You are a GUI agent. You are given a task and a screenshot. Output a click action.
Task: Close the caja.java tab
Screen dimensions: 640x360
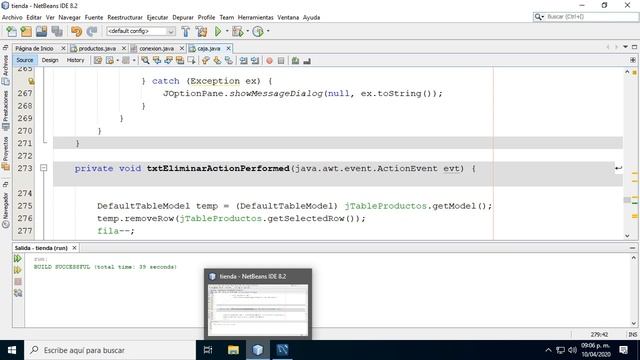229,48
